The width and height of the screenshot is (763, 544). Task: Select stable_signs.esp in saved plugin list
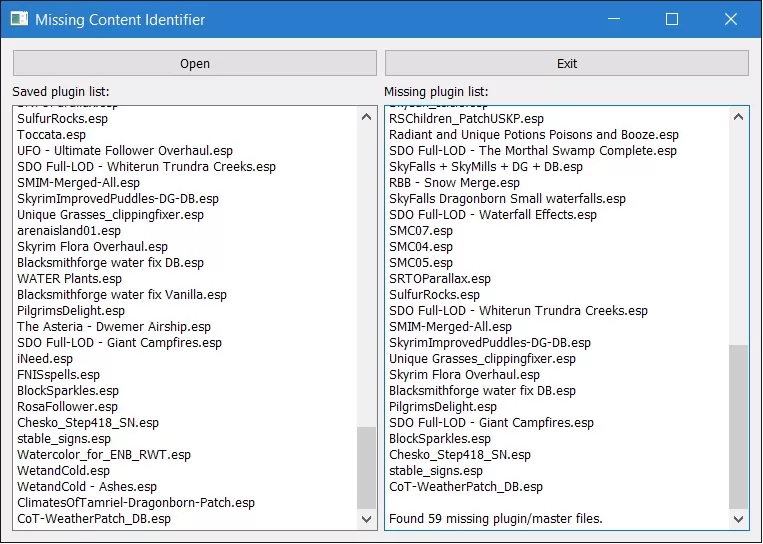(x=64, y=439)
